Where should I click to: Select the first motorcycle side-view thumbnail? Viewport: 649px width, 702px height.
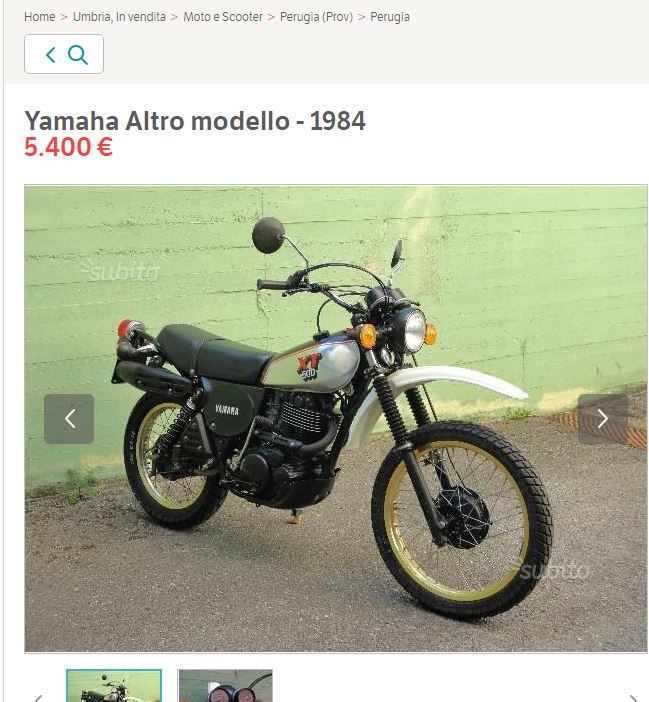point(114,685)
